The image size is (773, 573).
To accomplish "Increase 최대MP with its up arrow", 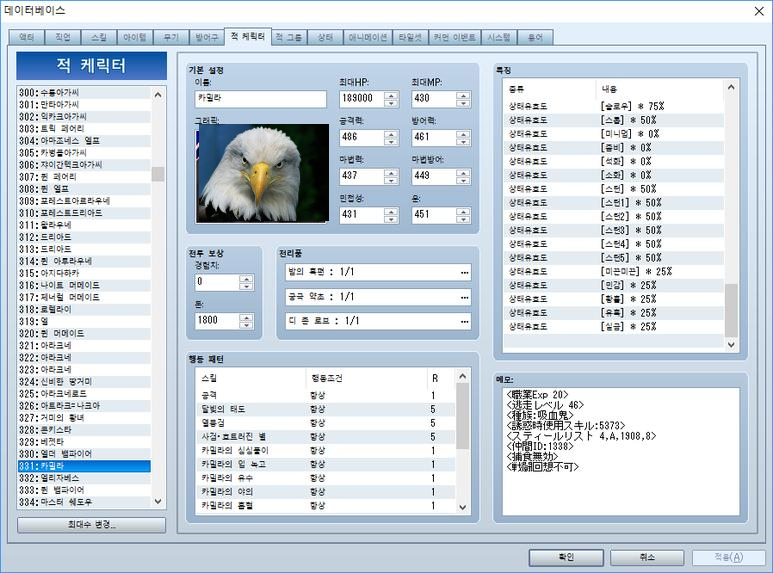I will point(463,95).
